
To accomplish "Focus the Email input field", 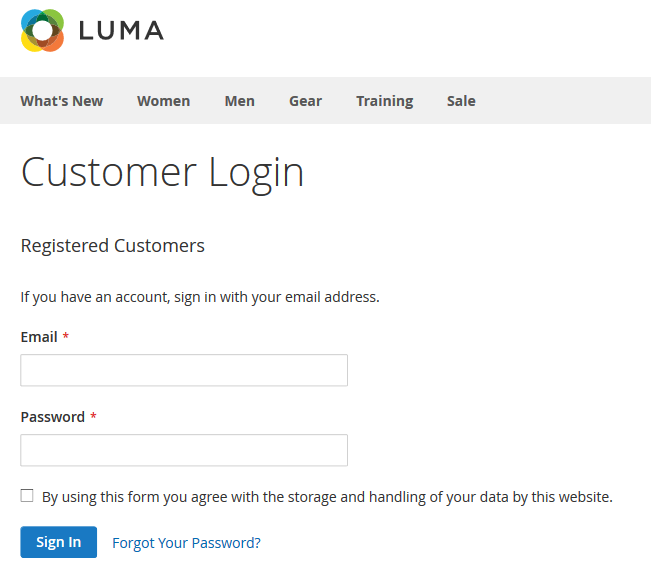I will (184, 370).
